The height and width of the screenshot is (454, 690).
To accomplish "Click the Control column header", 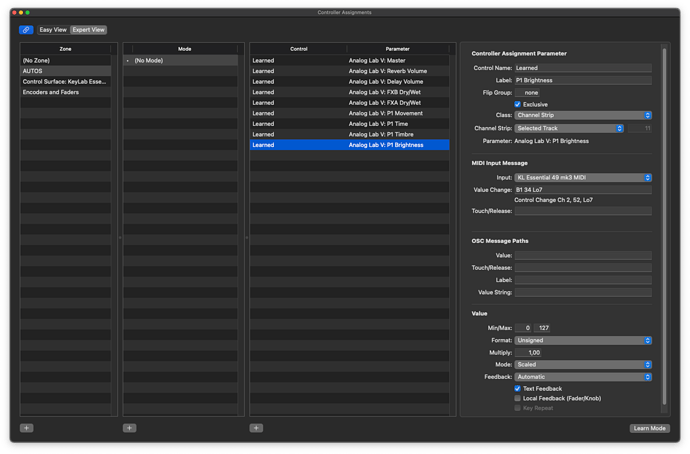I will point(298,49).
